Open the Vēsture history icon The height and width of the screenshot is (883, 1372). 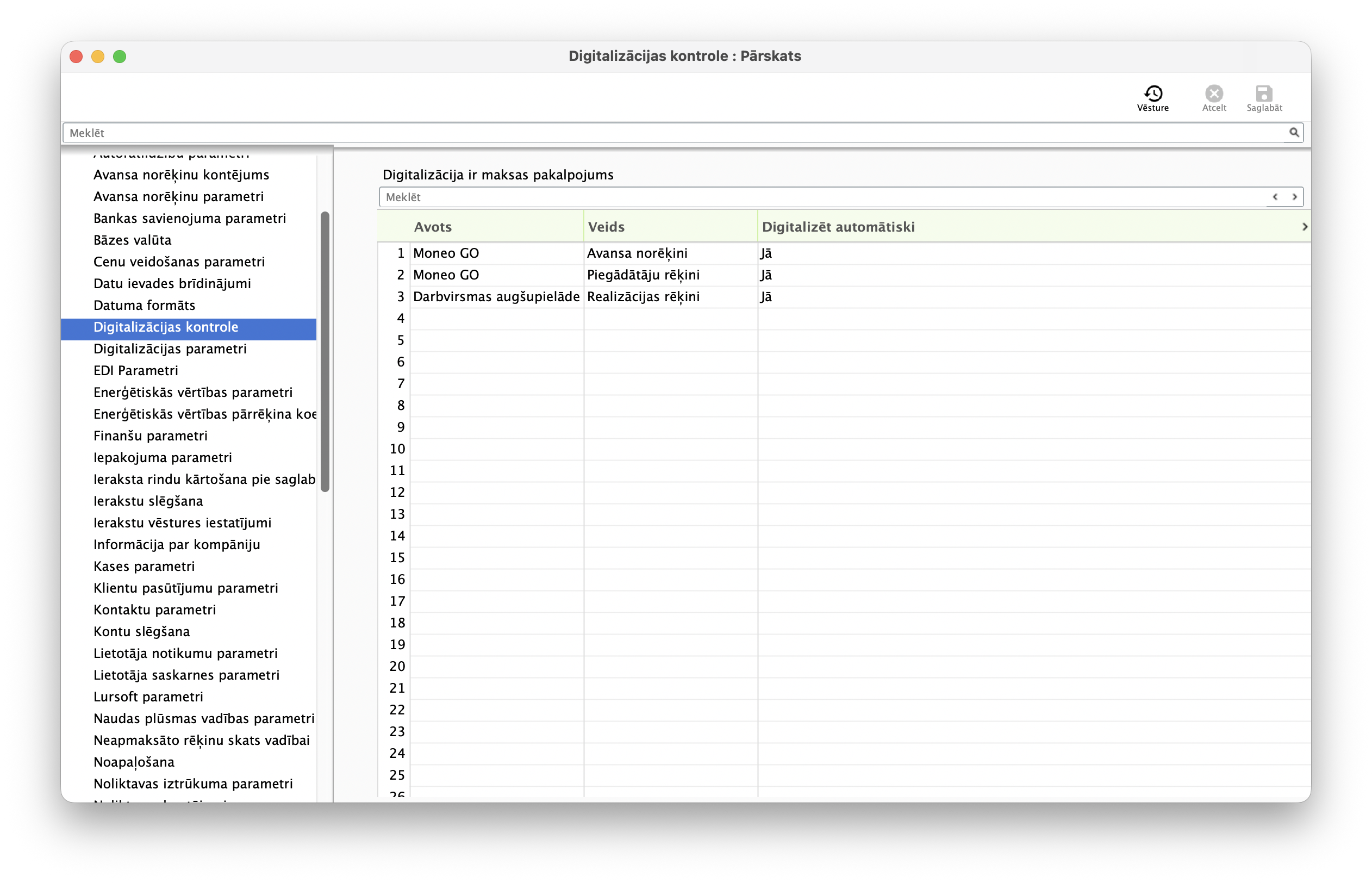[1152, 98]
